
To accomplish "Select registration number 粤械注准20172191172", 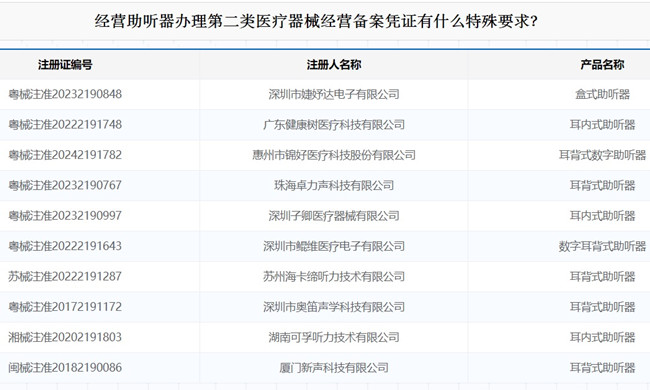I will coord(65,307).
